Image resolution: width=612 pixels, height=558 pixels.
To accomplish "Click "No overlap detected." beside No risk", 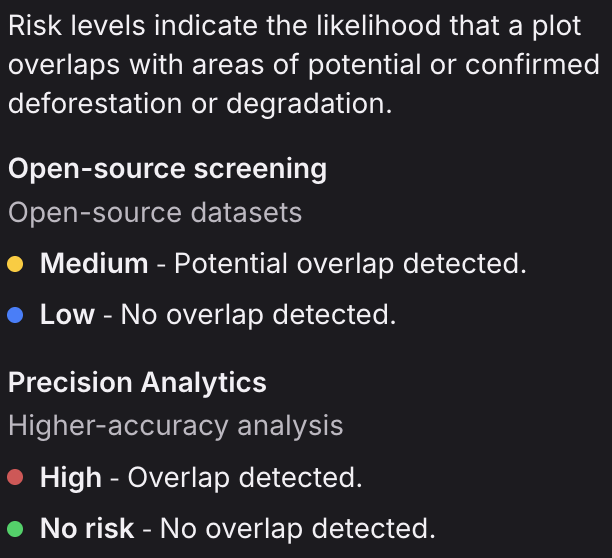I will pos(298,527).
